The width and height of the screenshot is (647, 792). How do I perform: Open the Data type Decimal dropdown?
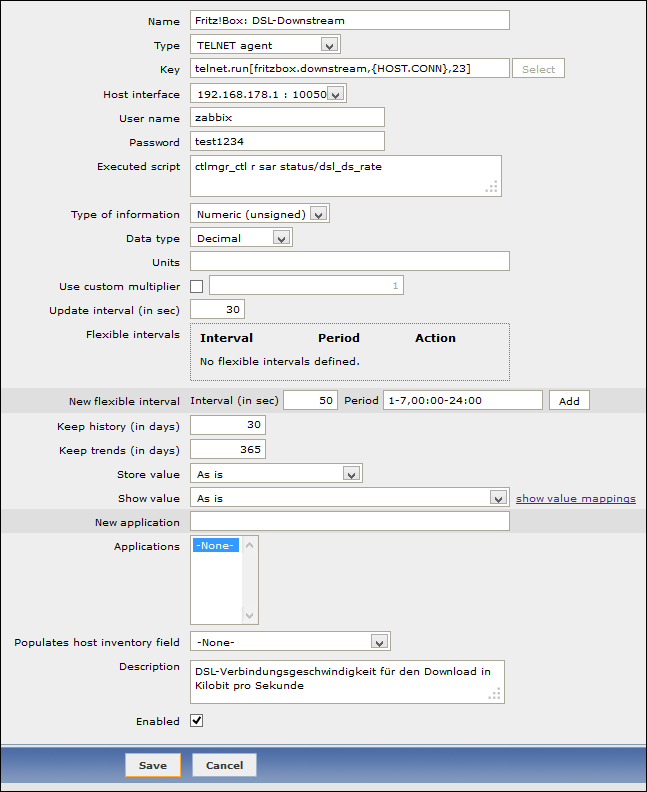click(240, 238)
